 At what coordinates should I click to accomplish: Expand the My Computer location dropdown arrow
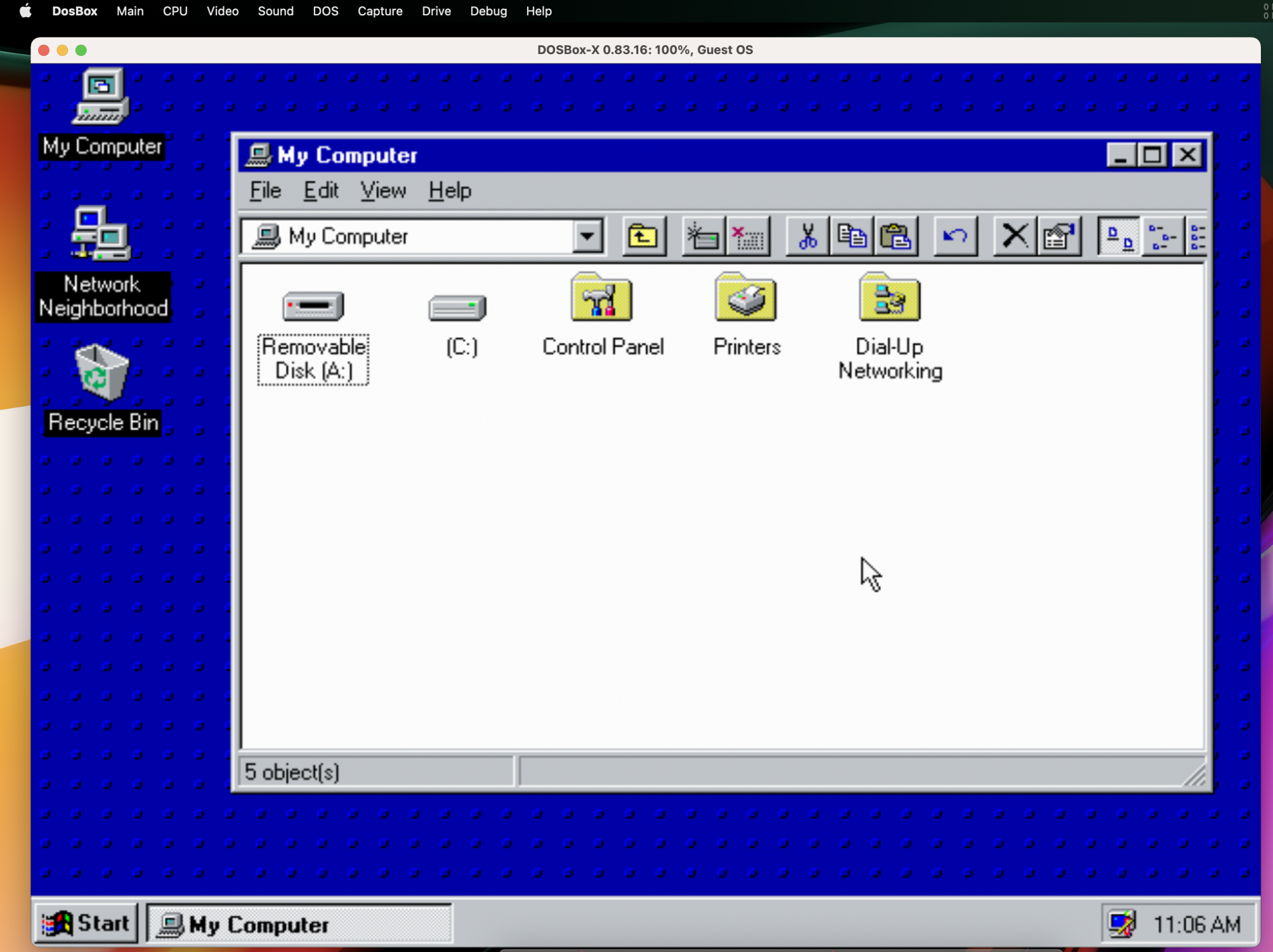[x=587, y=237]
